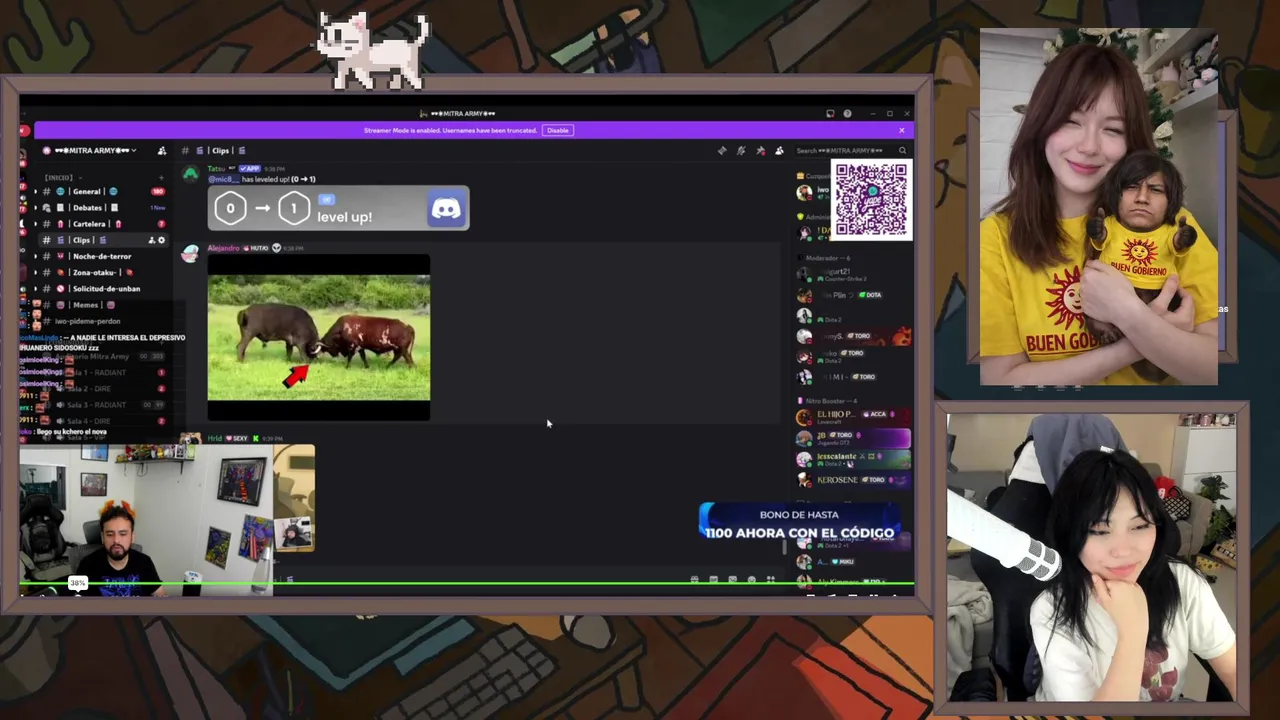
Task: Click the @mic8__ mention
Action: tap(222, 179)
